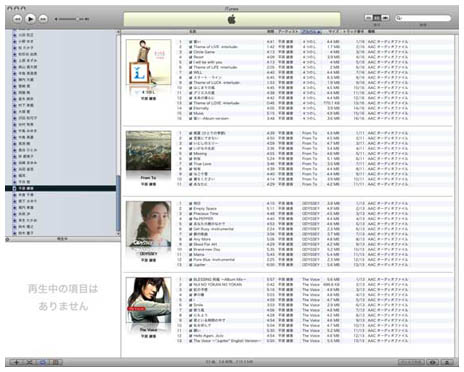
Task: Adjust the volume slider
Action: click(x=72, y=19)
